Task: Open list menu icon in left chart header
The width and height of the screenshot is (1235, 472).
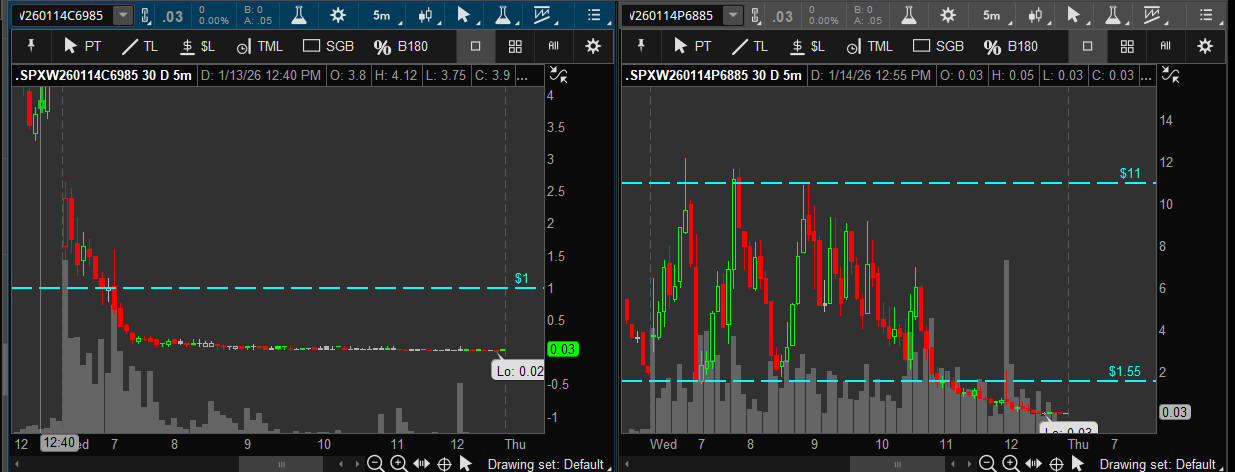Action: 595,15
